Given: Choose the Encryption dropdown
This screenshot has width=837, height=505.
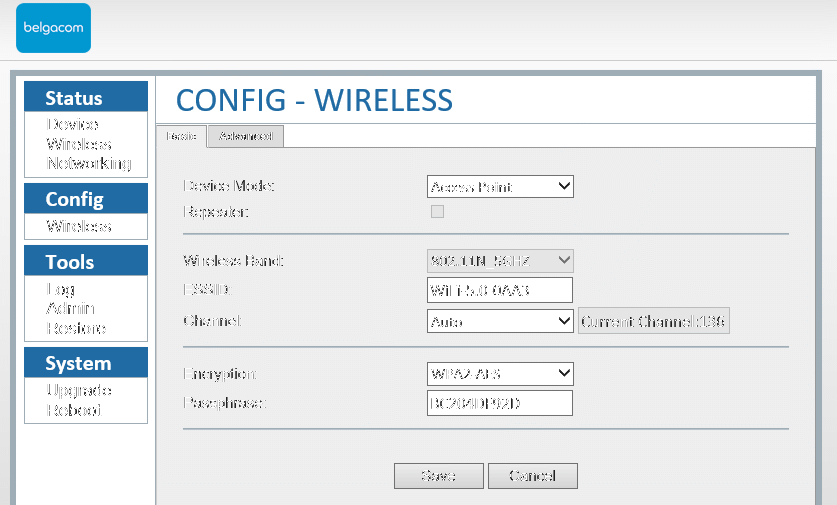Looking at the screenshot, I should 500,374.
